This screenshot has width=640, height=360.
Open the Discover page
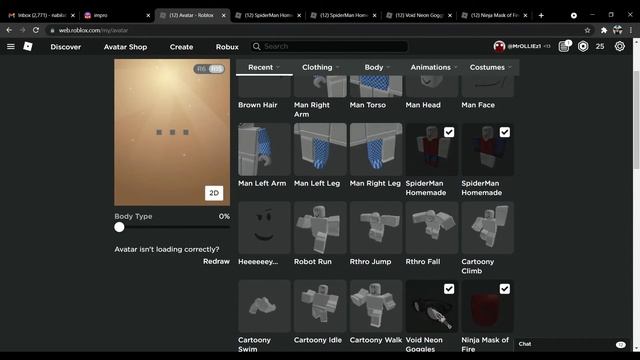66,47
